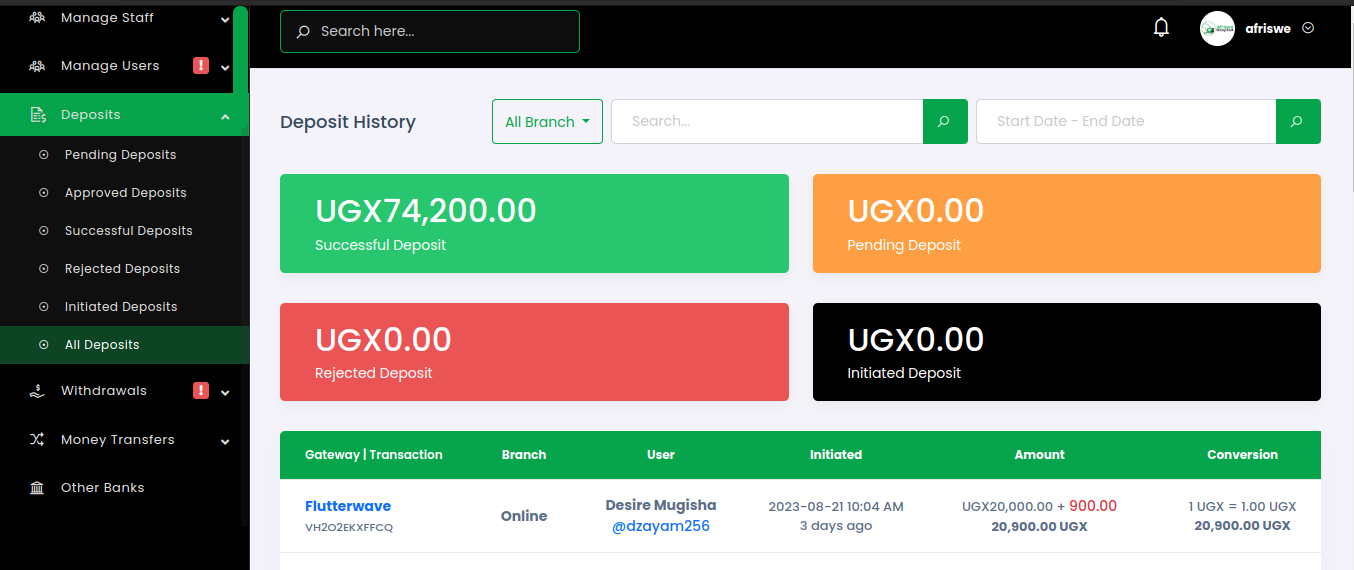Click the Deposits sidebar icon
Screen dimensions: 1354x570
37,115
